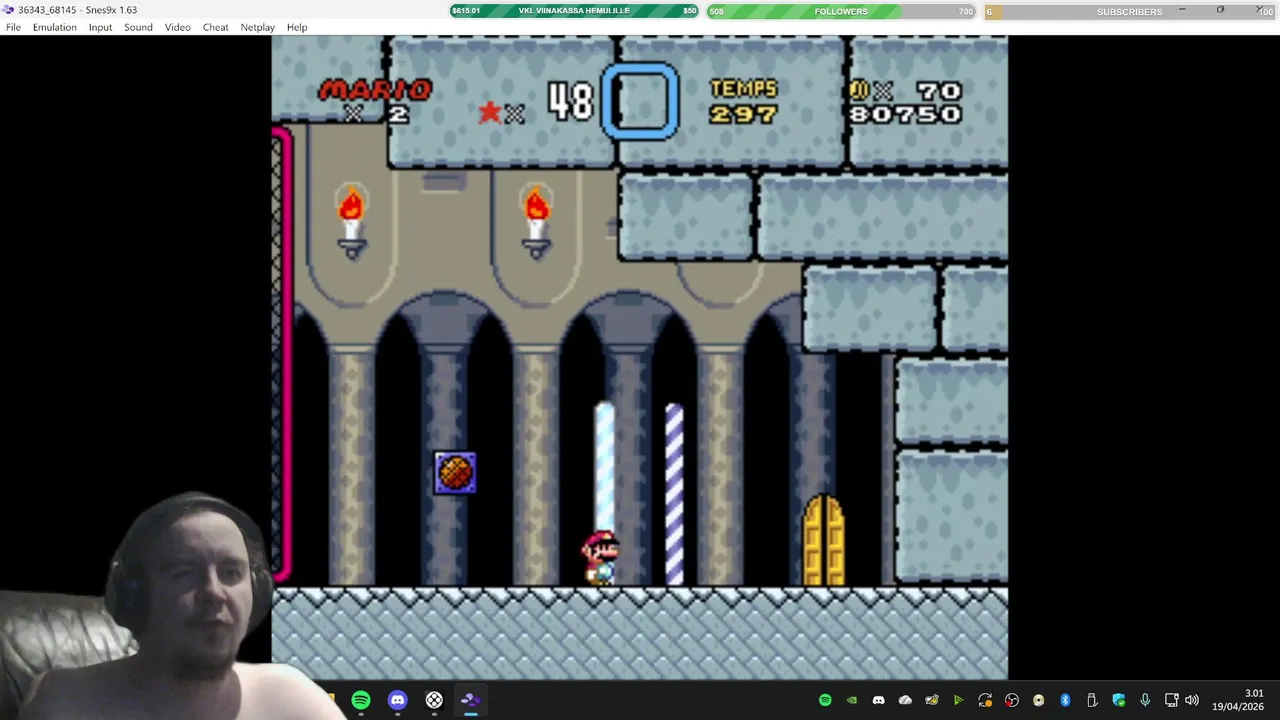
Task: Click the blue reserve item box in HUD
Action: click(641, 100)
